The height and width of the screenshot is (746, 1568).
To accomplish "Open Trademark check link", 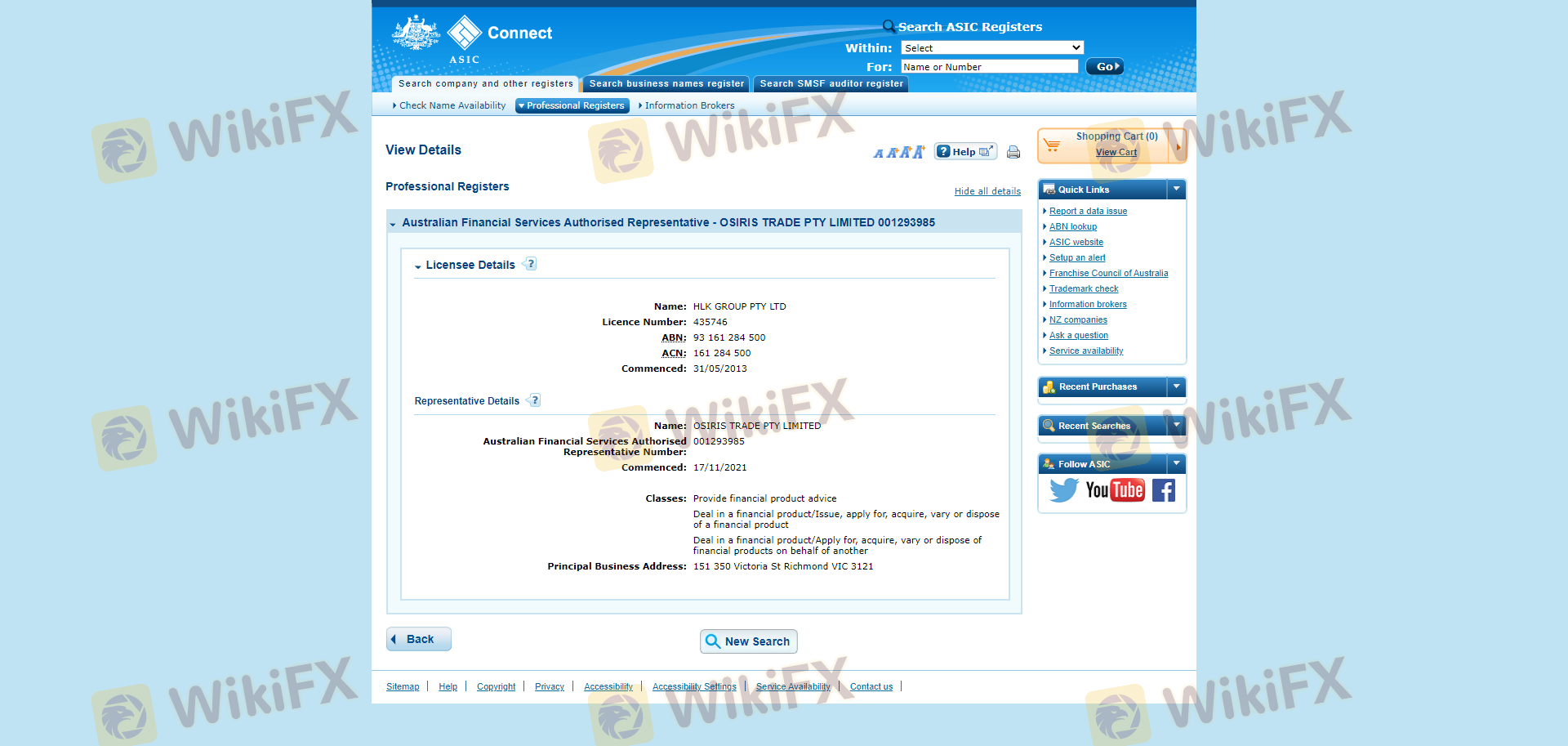I will [x=1084, y=288].
